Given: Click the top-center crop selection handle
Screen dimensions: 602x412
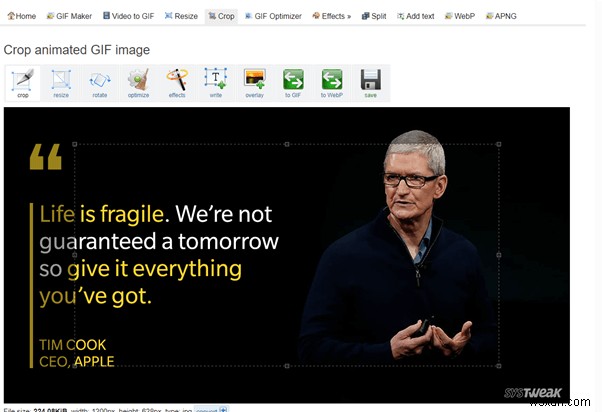Looking at the screenshot, I should click(x=287, y=144).
